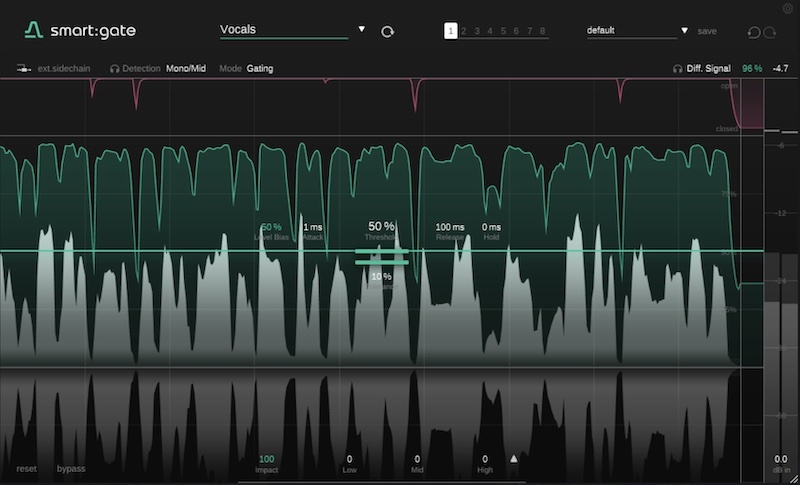Click the redo arrow icon
The image size is (800, 485).
point(770,32)
